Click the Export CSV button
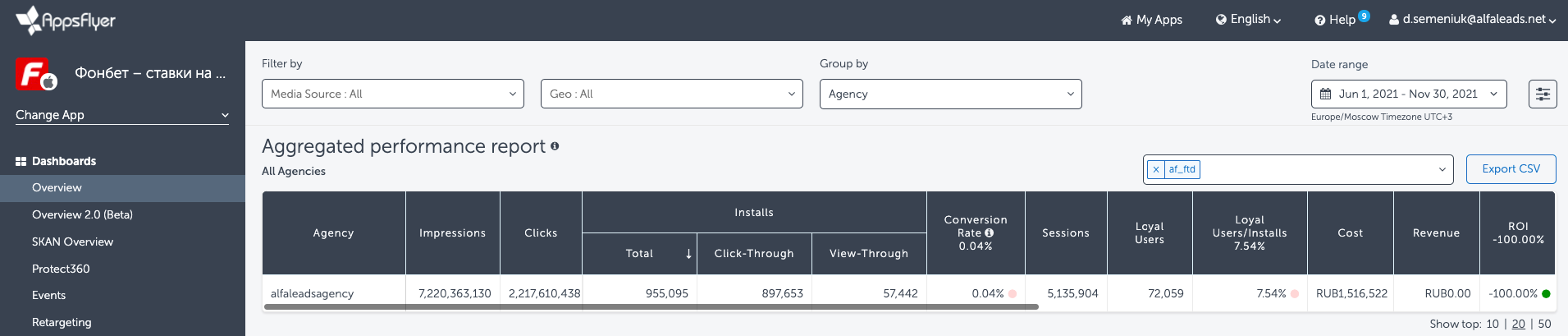Viewport: 1568px width, 336px height. pos(1511,169)
